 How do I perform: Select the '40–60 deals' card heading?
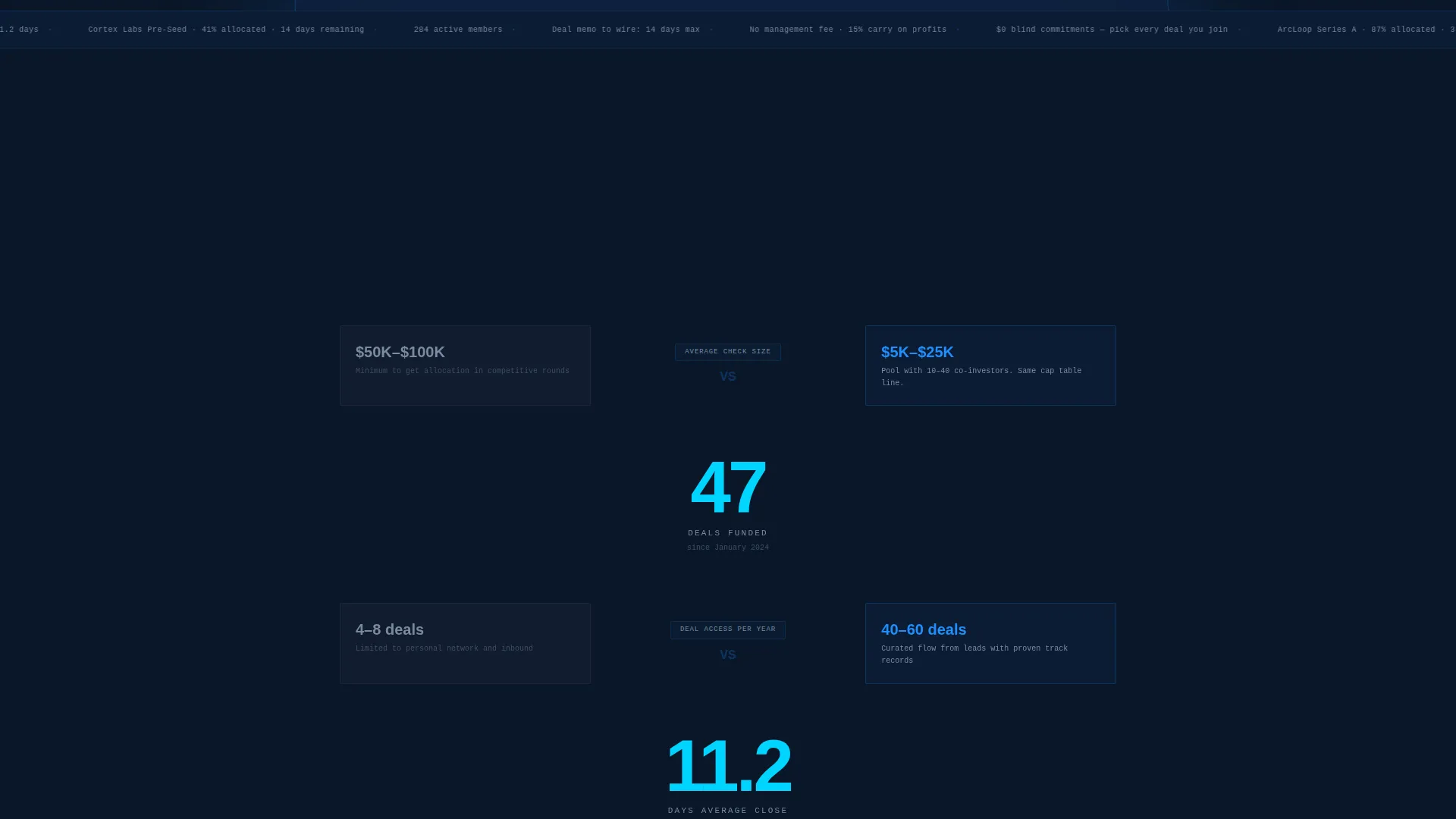(x=924, y=629)
